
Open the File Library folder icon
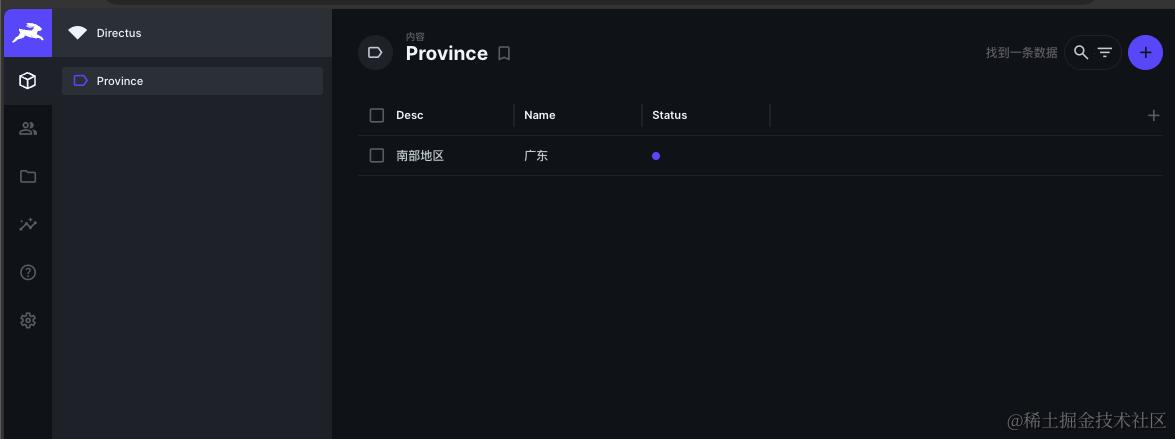(x=28, y=176)
